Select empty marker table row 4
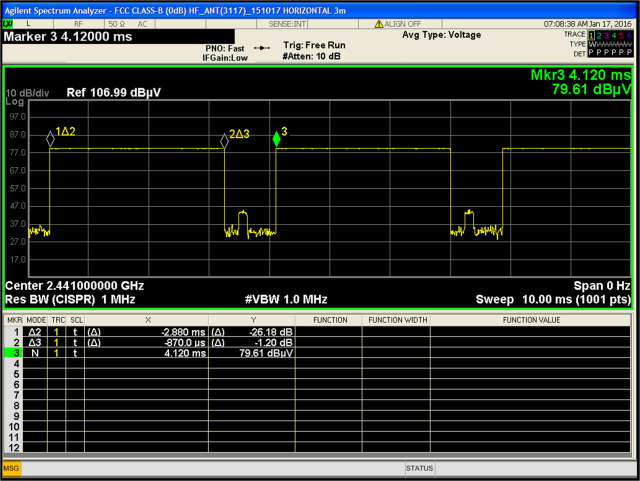Screen dimensions: 640x481 point(317,364)
